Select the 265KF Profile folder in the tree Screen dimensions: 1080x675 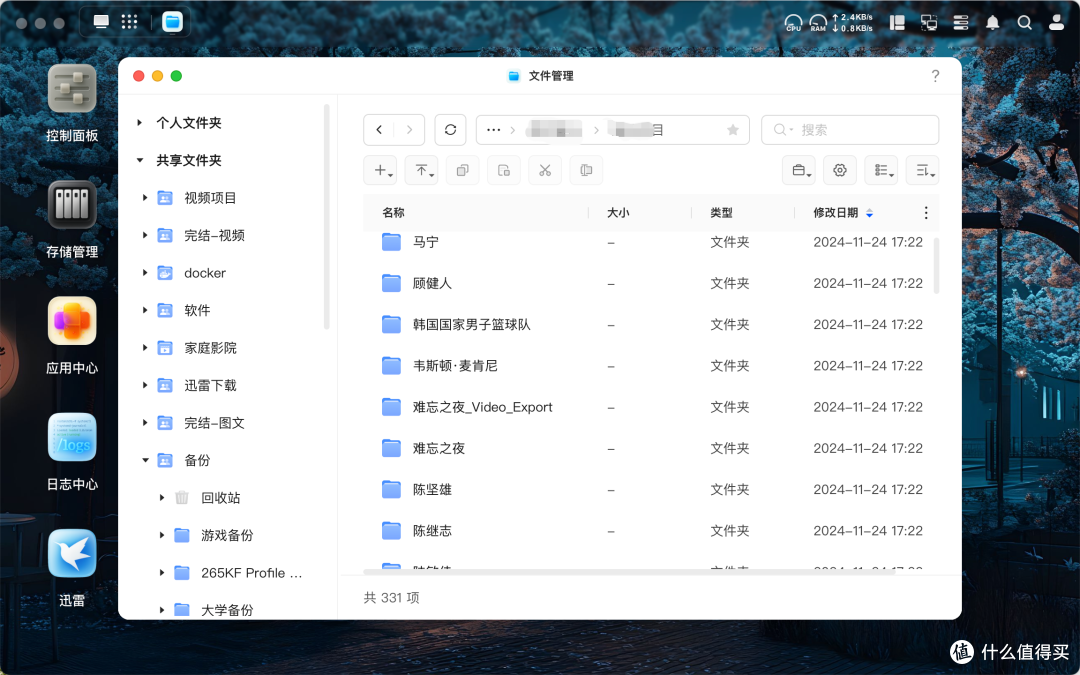(251, 573)
